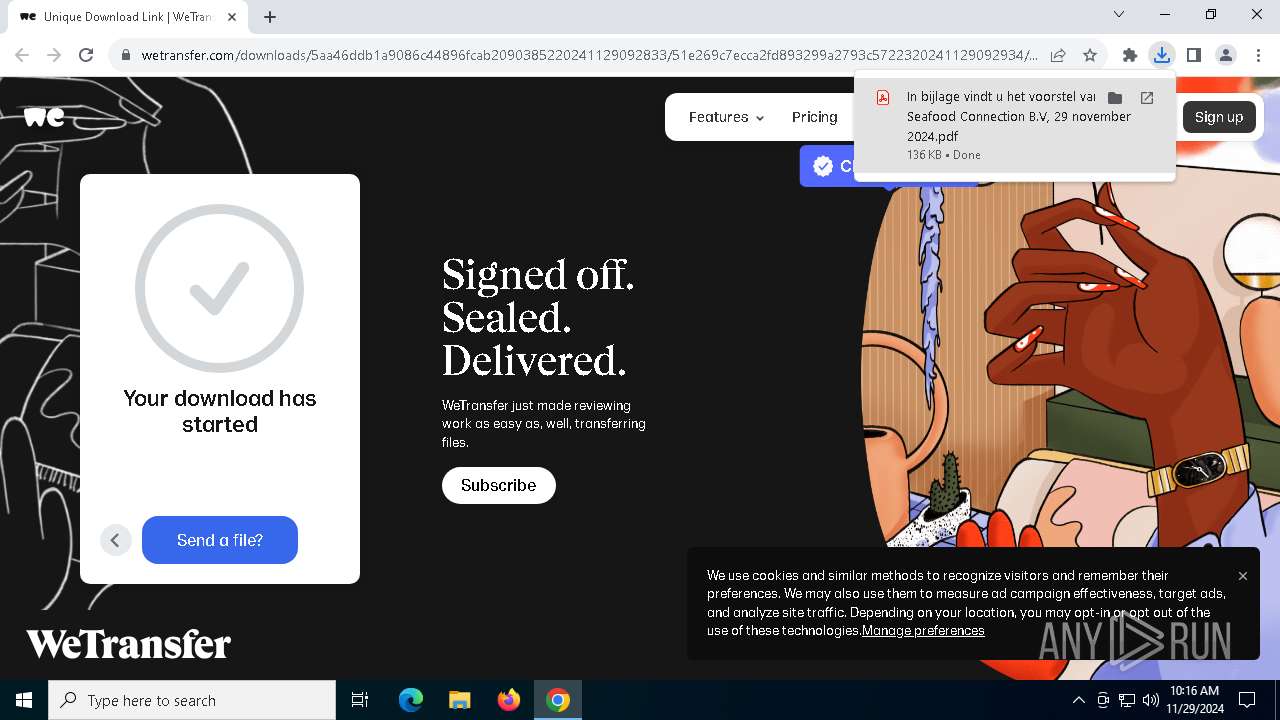Click the Sign up button
The height and width of the screenshot is (720, 1280).
tap(1219, 117)
